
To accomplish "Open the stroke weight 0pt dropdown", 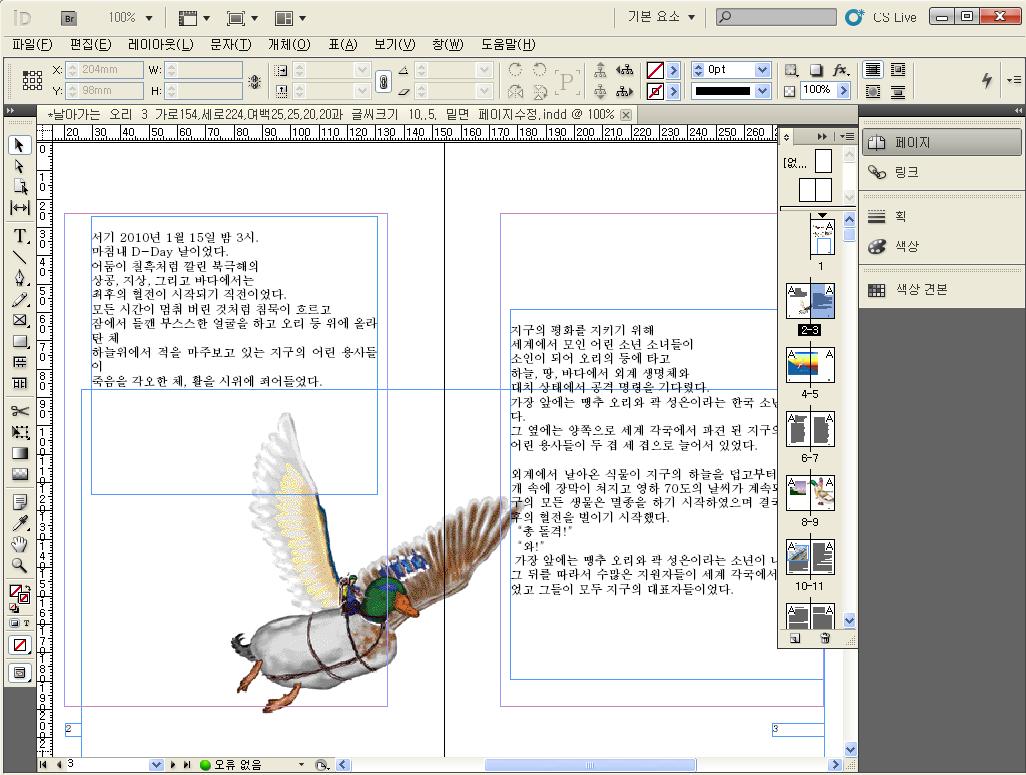I will click(x=762, y=70).
